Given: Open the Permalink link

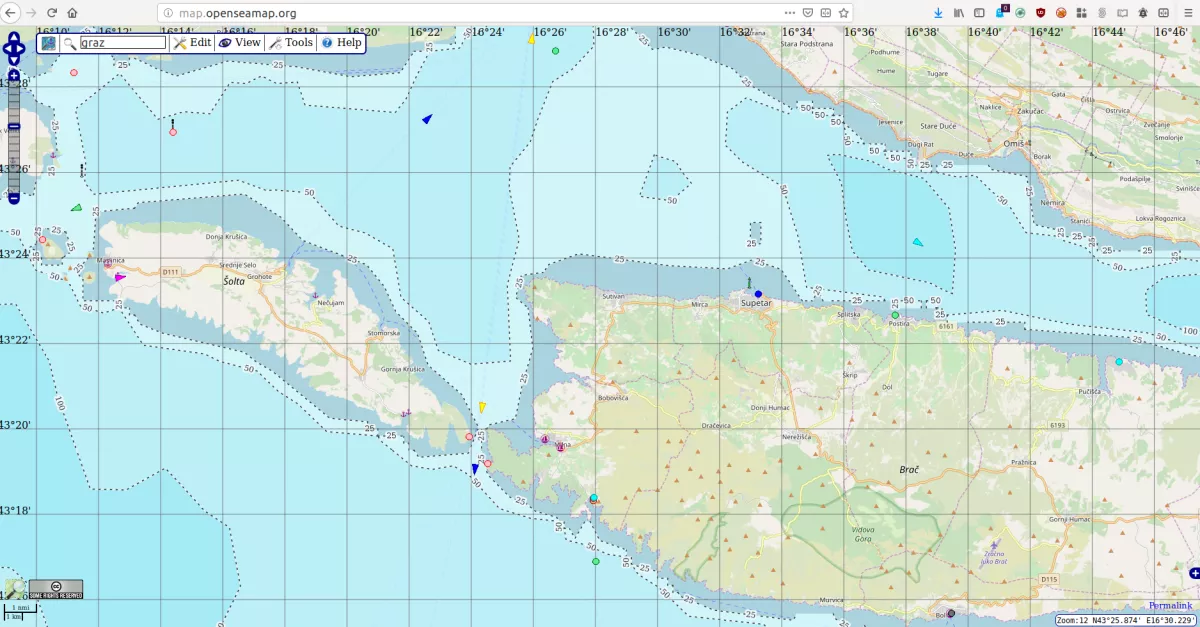Looking at the screenshot, I should tap(1170, 606).
